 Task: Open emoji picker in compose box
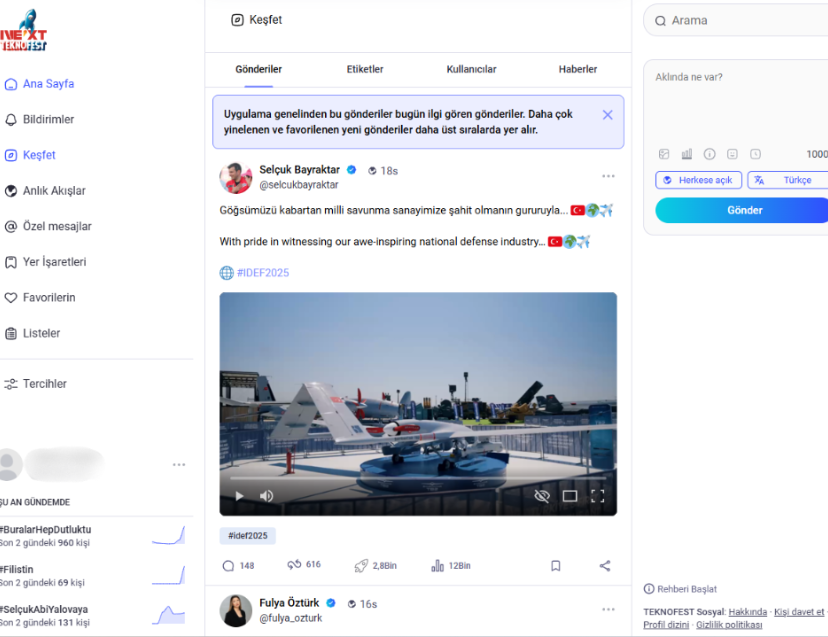[x=732, y=154]
